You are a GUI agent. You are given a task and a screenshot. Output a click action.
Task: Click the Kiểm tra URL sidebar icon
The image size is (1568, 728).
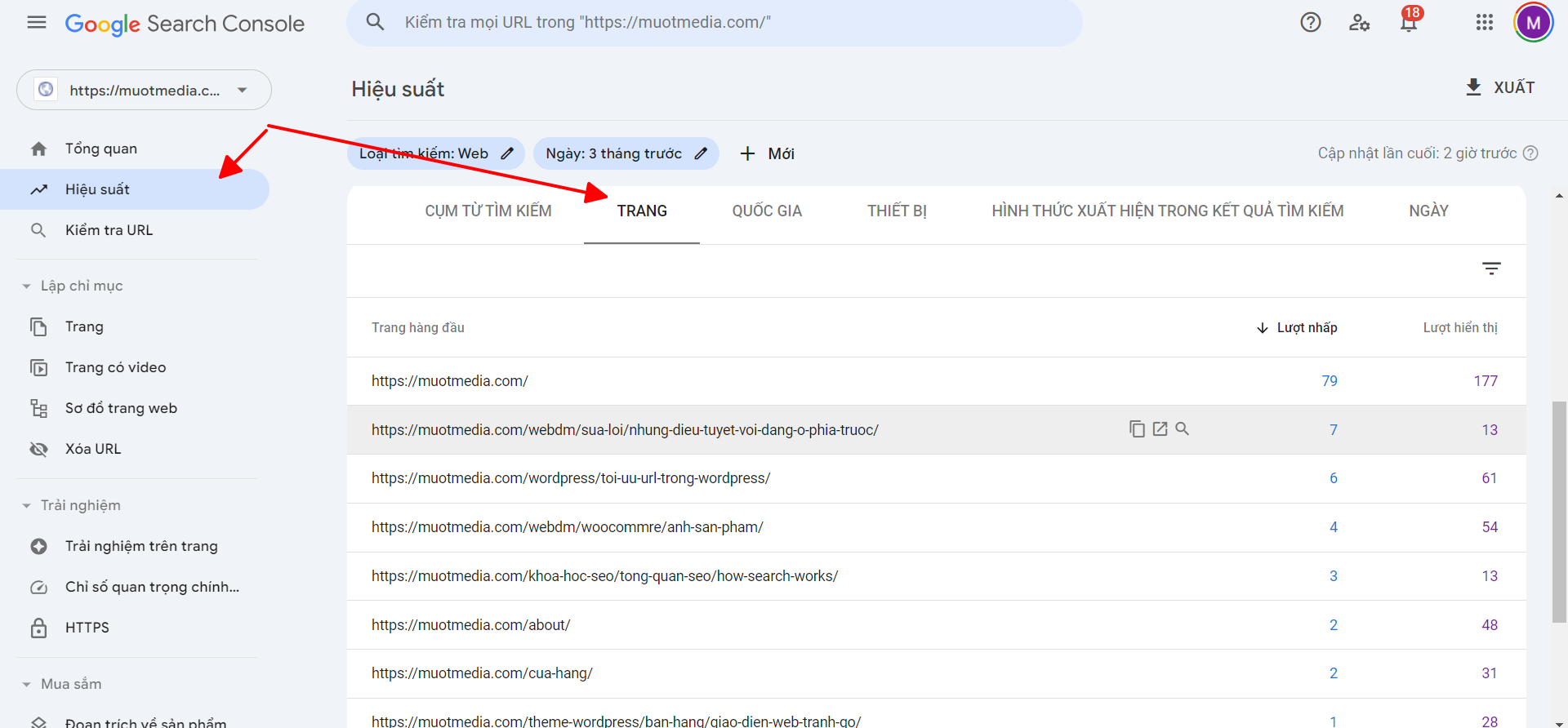(x=38, y=230)
